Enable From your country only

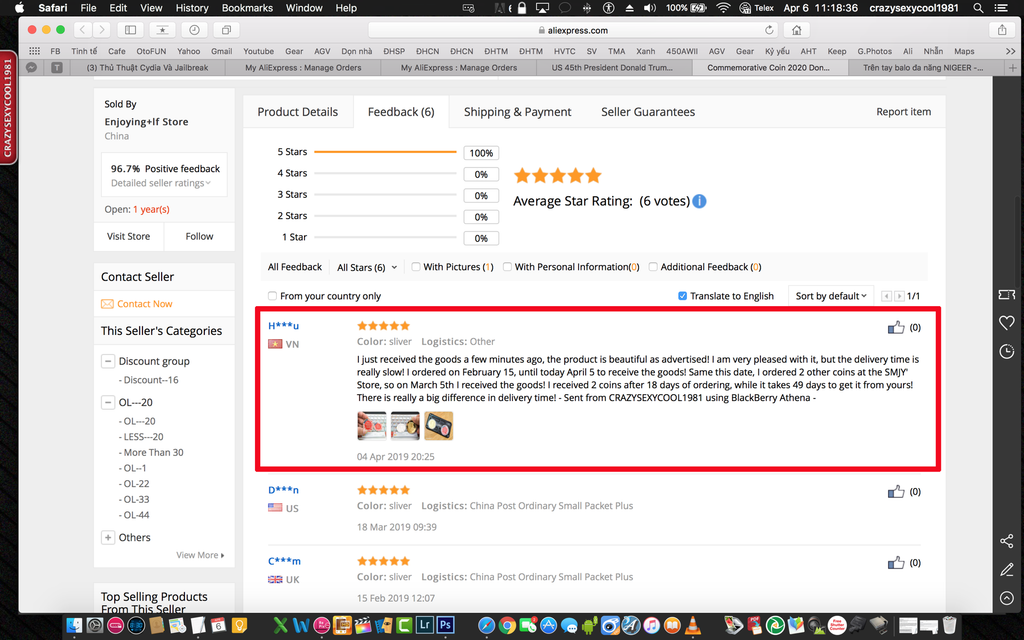click(272, 296)
